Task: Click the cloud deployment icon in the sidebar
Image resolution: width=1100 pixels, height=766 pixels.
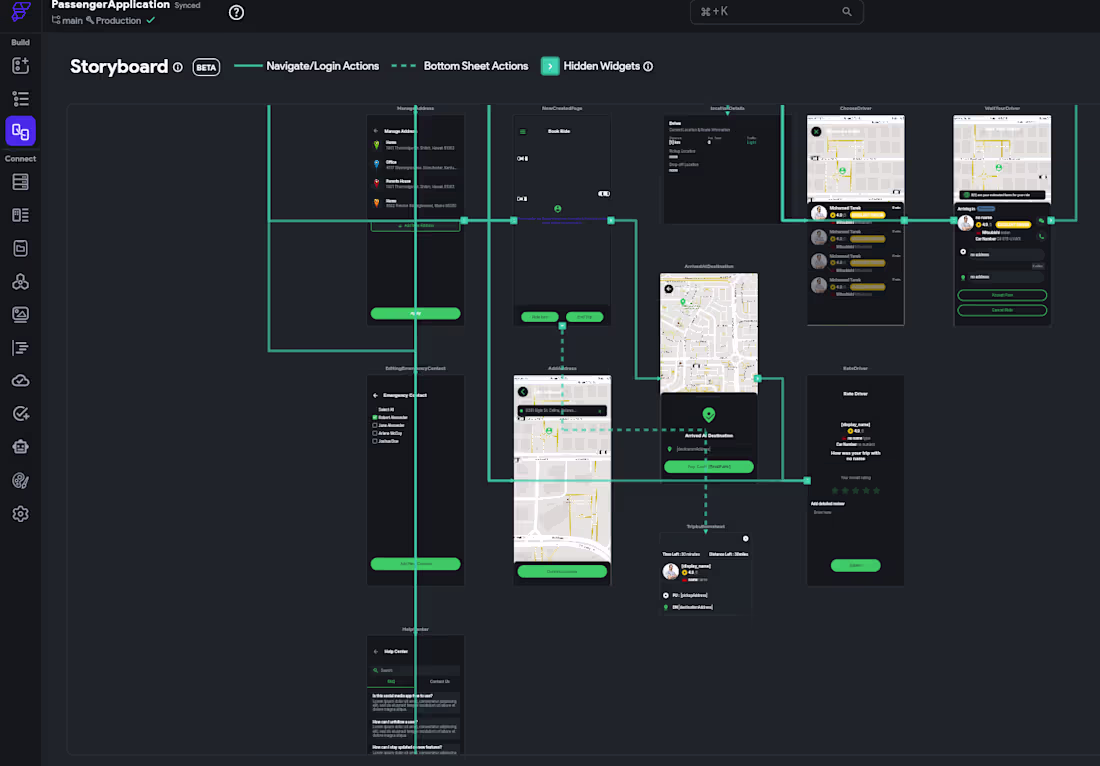Action: [20, 380]
